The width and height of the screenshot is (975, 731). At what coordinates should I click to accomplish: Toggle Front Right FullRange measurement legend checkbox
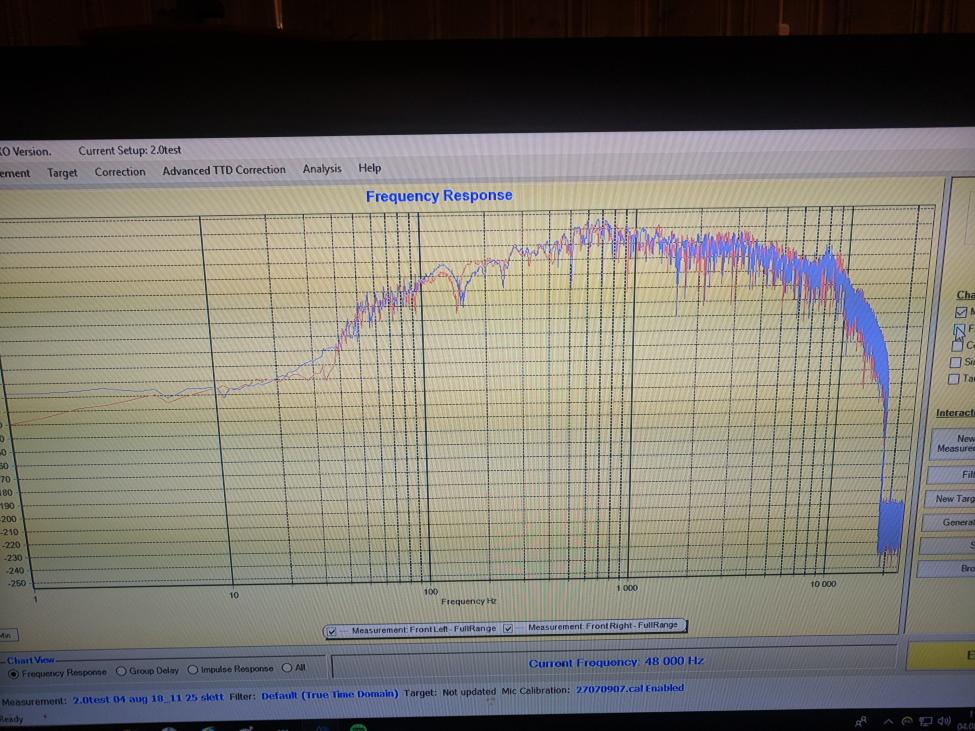click(x=508, y=628)
